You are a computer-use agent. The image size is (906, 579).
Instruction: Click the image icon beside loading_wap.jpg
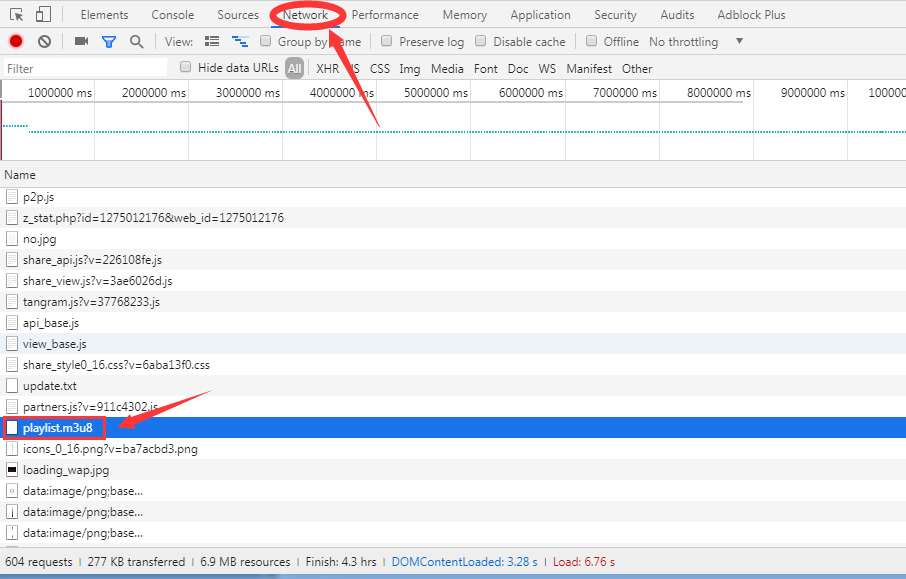coord(12,470)
